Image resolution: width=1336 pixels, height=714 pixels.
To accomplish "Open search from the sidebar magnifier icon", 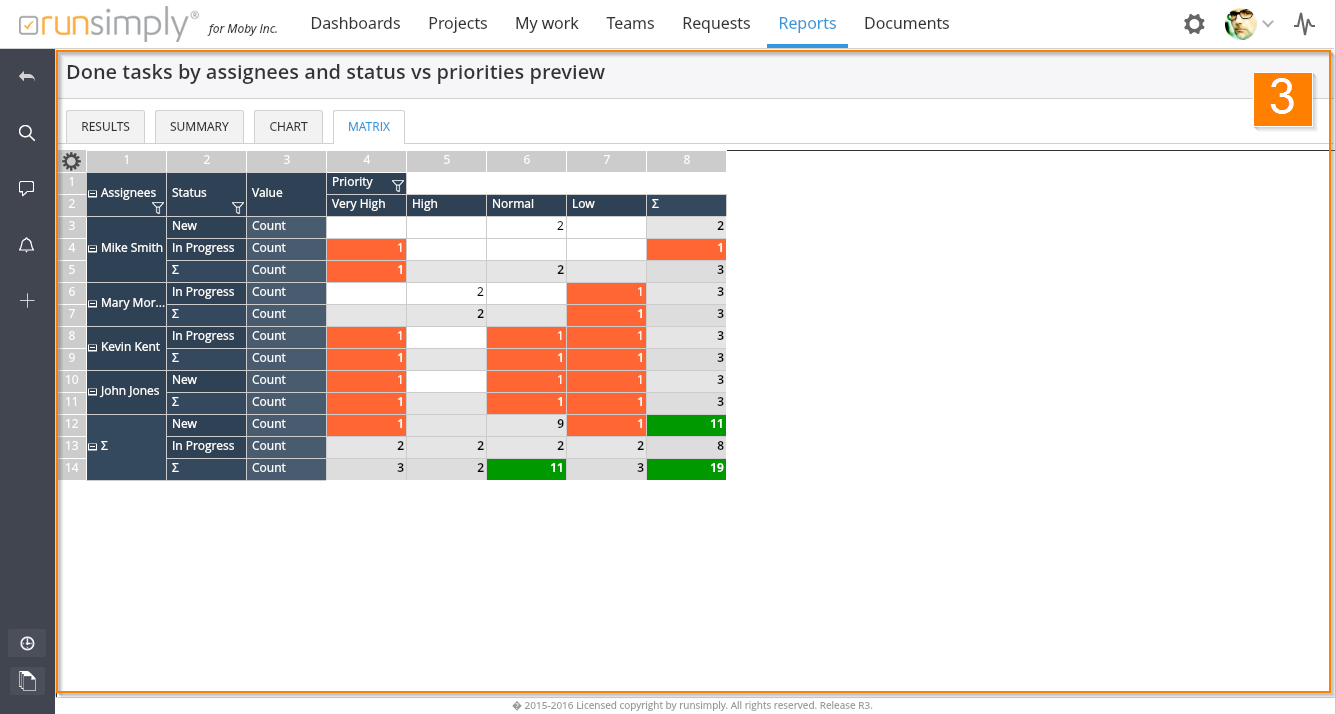I will [x=27, y=133].
